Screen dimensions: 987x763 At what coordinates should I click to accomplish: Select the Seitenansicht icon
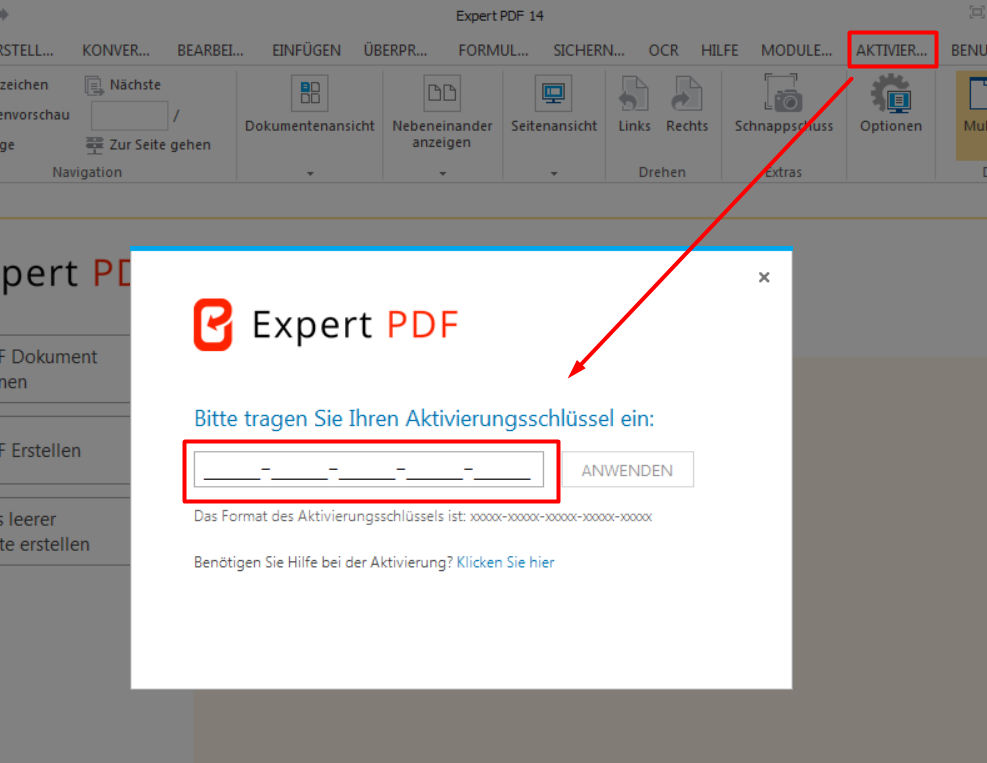click(x=553, y=93)
